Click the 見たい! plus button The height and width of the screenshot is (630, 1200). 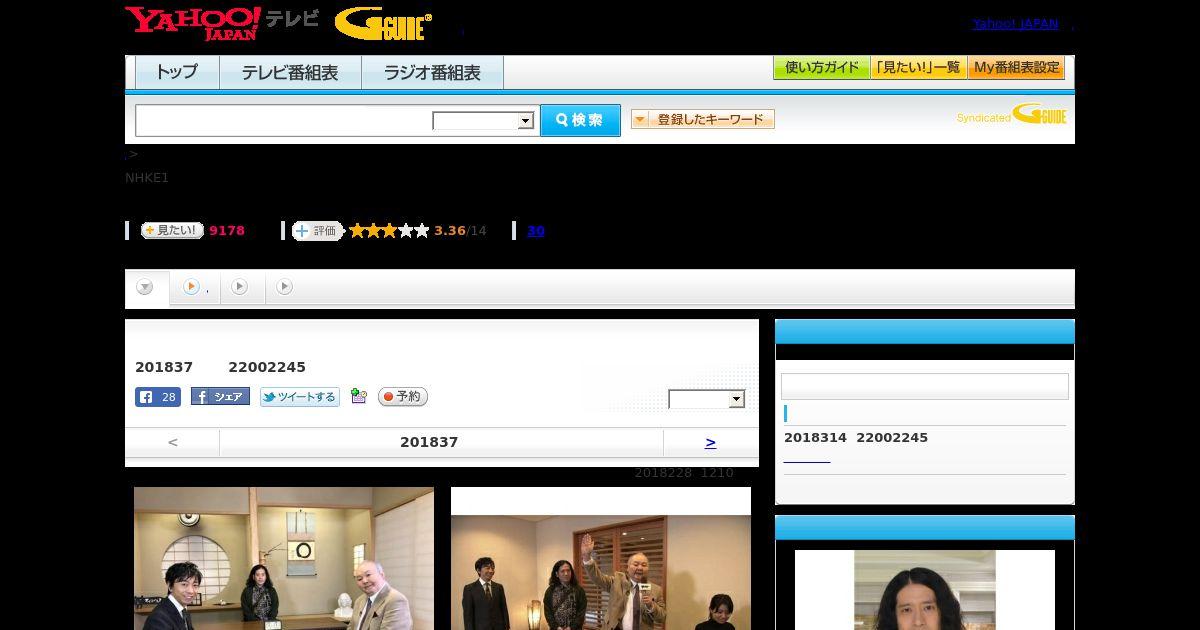(172, 230)
